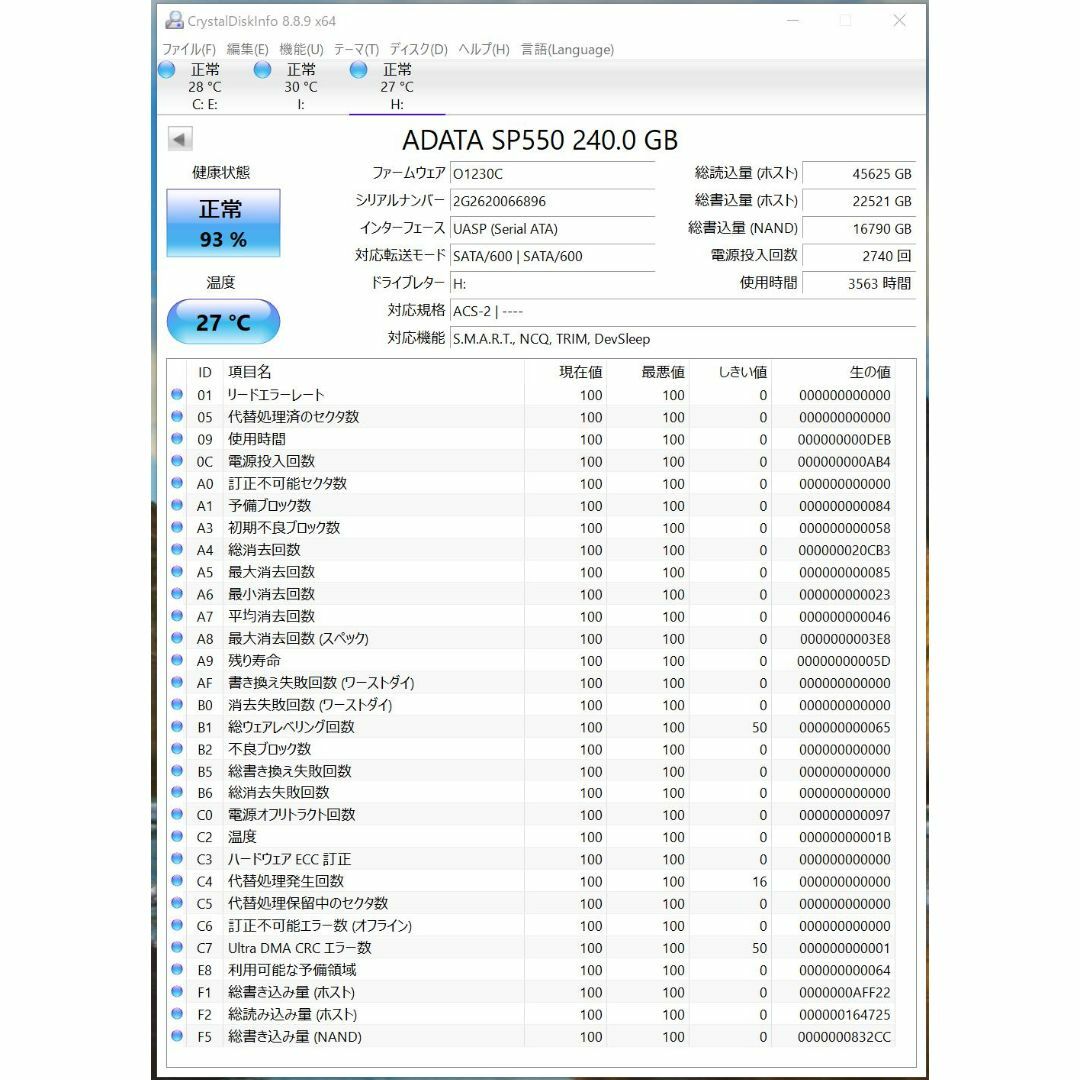Select the 総書き換え失敗回数 row name
The image size is (1080, 1080).
pyautogui.click(x=289, y=771)
